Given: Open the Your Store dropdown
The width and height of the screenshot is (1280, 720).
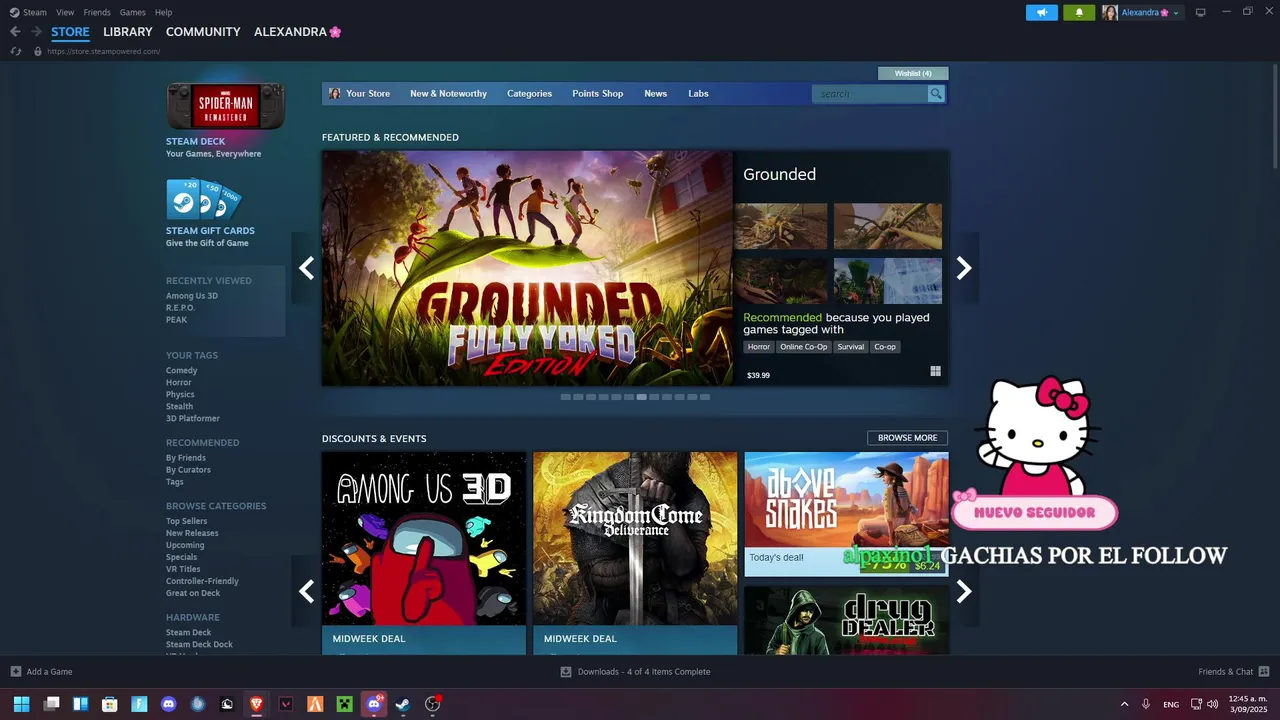Looking at the screenshot, I should (x=368, y=94).
